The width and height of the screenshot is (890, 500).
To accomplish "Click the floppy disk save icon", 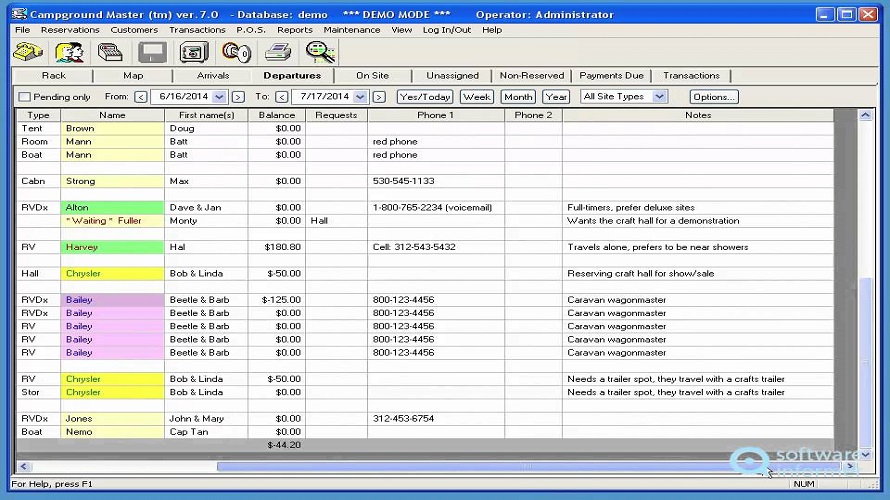I will click(x=152, y=52).
